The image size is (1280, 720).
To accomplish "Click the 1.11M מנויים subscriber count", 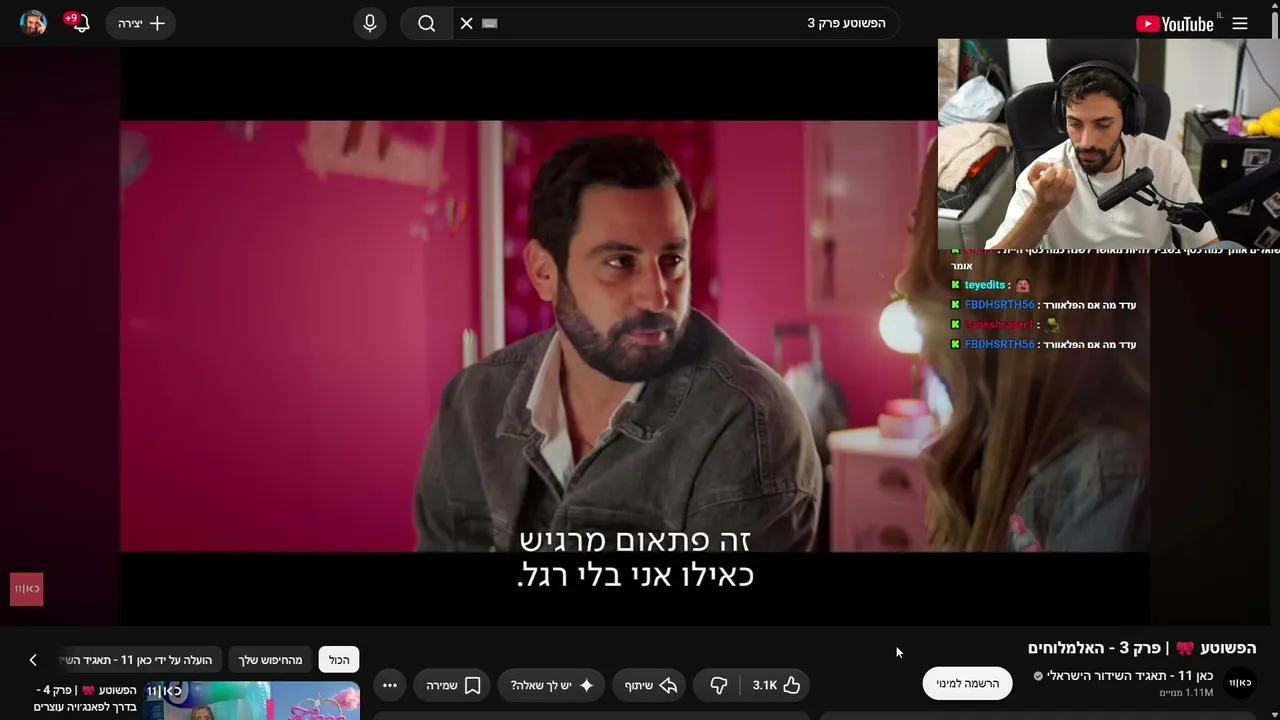I will click(1186, 692).
